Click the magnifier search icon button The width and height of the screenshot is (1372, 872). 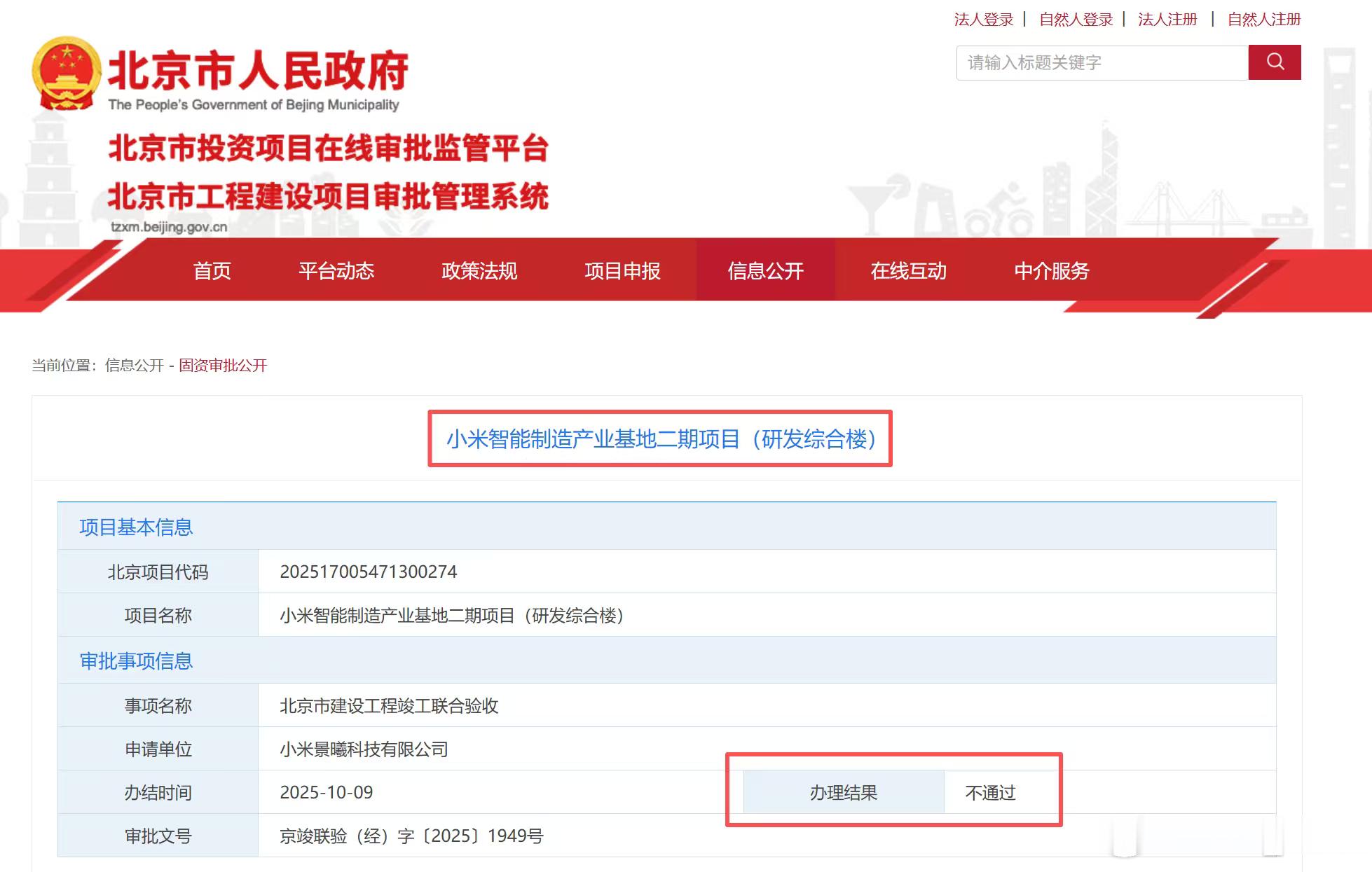(x=1274, y=62)
